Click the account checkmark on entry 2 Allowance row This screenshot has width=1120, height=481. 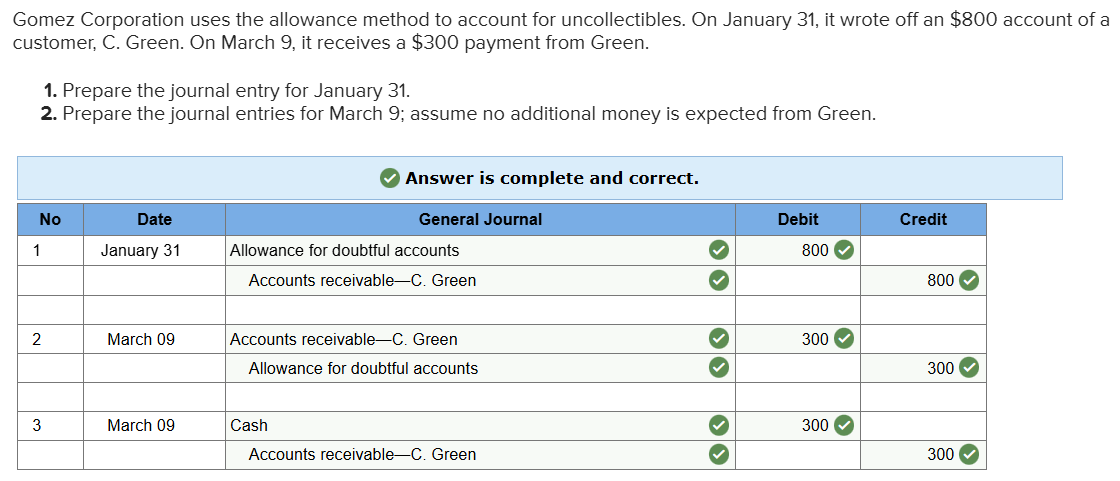pyautogui.click(x=717, y=368)
